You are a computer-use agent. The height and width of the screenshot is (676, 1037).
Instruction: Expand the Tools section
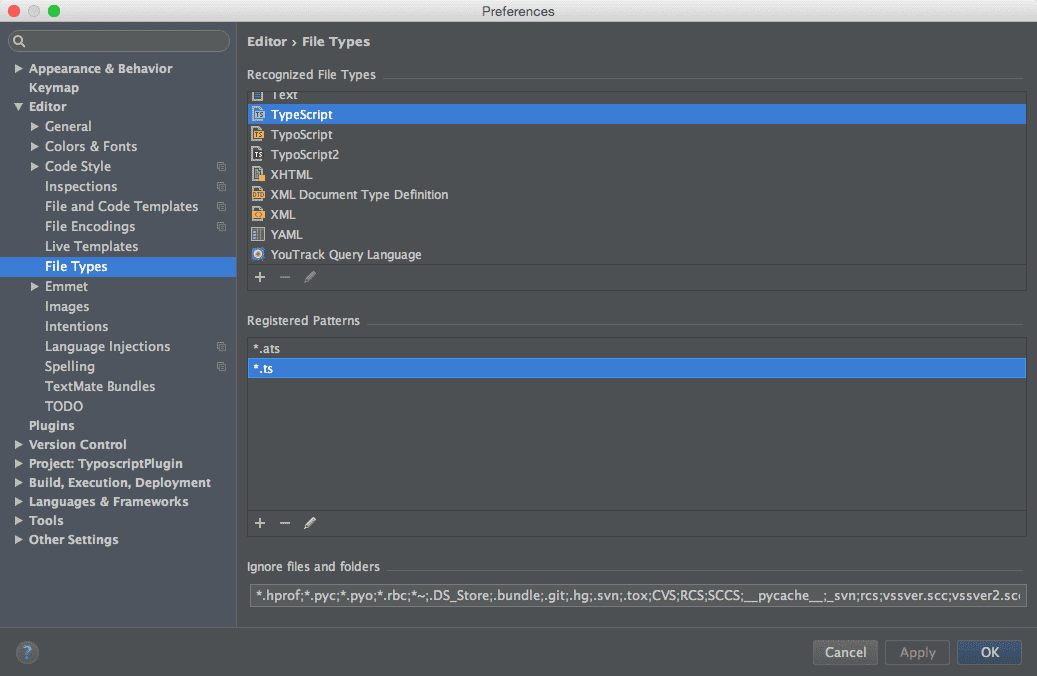click(x=19, y=521)
